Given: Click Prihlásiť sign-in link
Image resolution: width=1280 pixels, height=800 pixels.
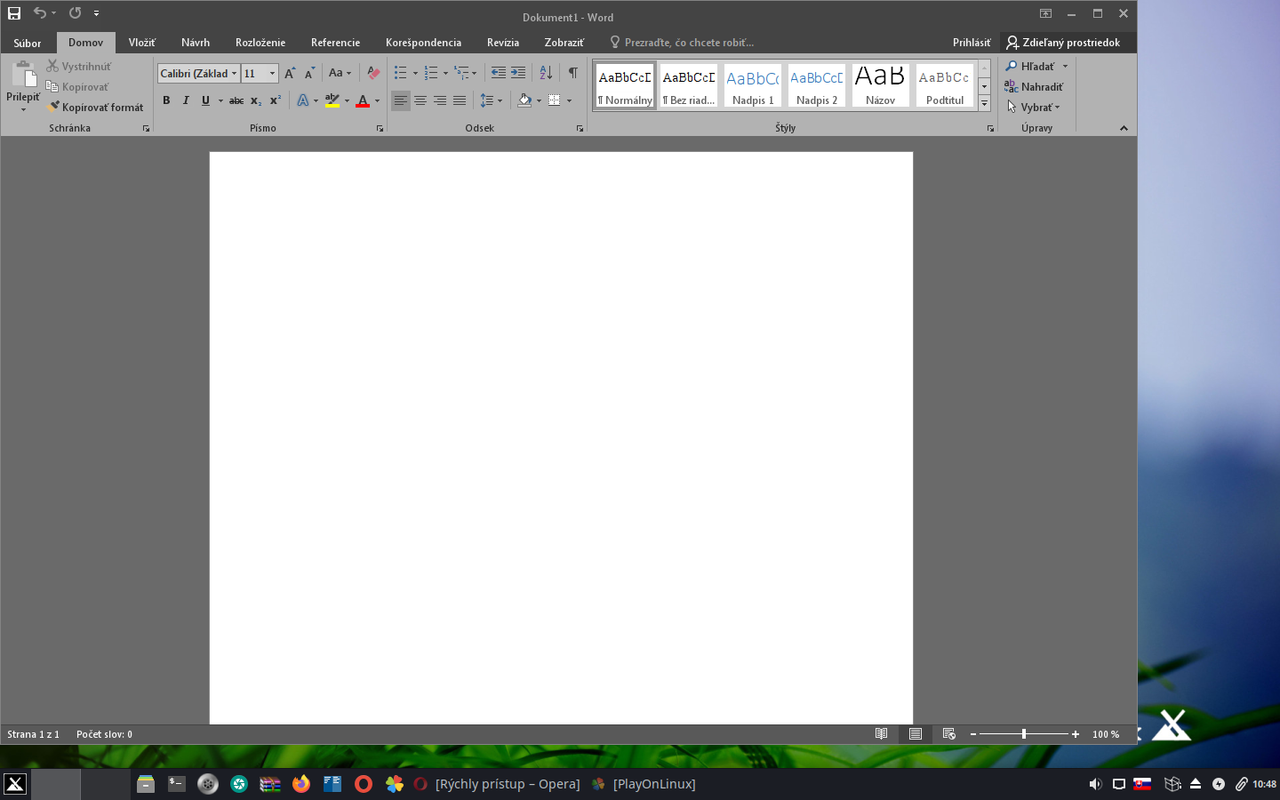Looking at the screenshot, I should click(971, 43).
